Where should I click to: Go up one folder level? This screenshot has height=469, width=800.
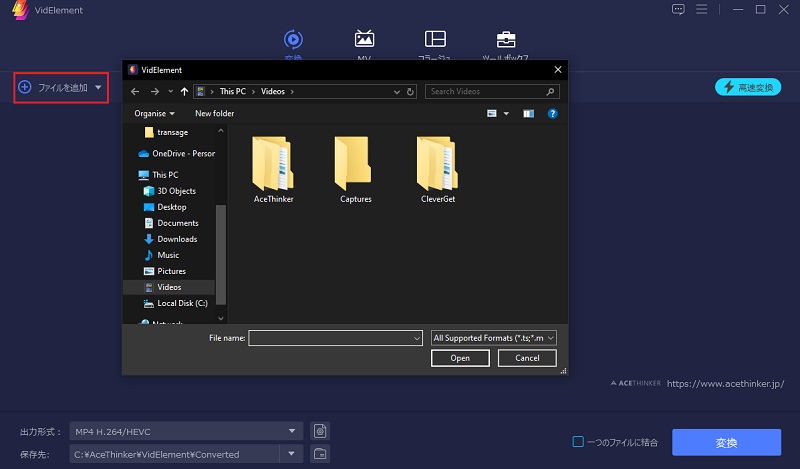(x=184, y=91)
